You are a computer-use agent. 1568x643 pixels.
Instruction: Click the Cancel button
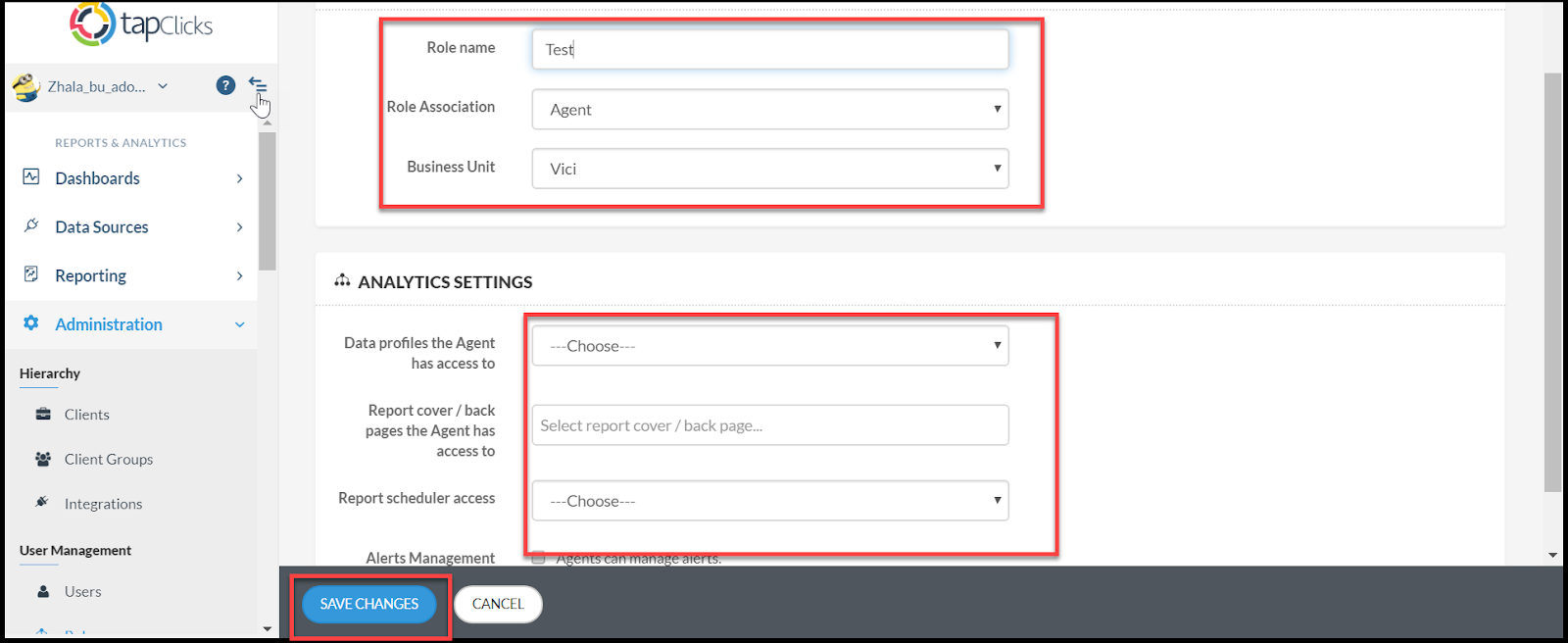pyautogui.click(x=498, y=604)
